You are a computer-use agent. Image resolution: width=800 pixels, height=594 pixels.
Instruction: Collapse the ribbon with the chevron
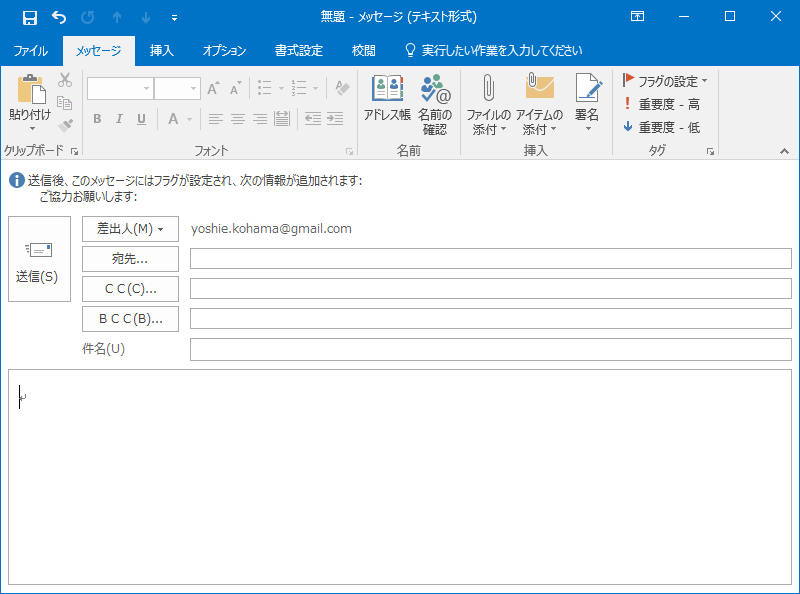[x=784, y=151]
